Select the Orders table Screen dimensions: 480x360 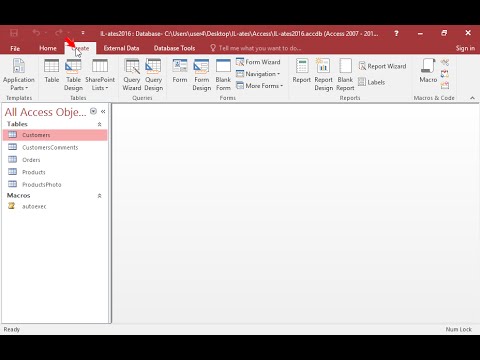click(55, 160)
